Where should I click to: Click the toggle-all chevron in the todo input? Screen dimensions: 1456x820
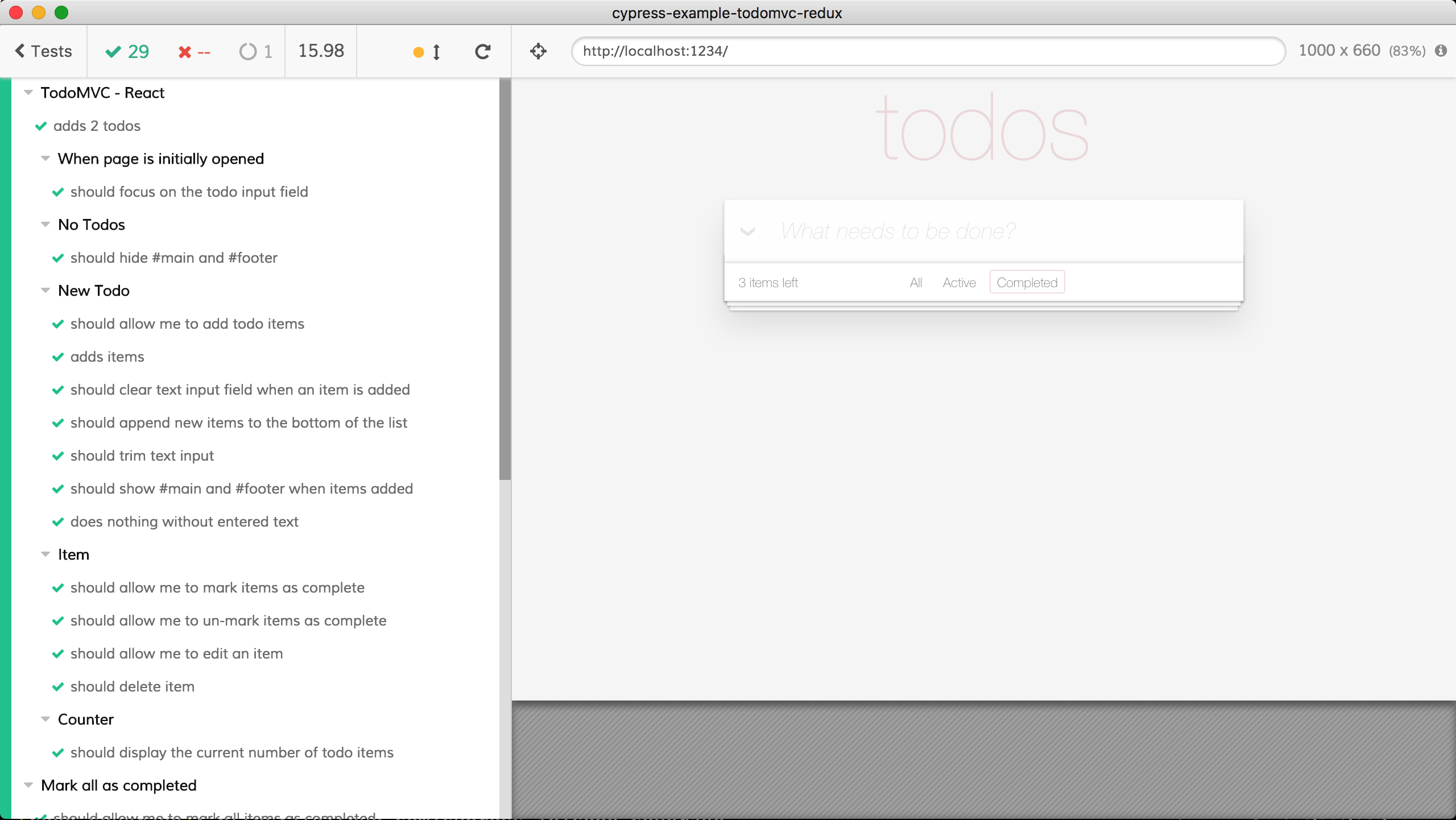click(x=748, y=232)
